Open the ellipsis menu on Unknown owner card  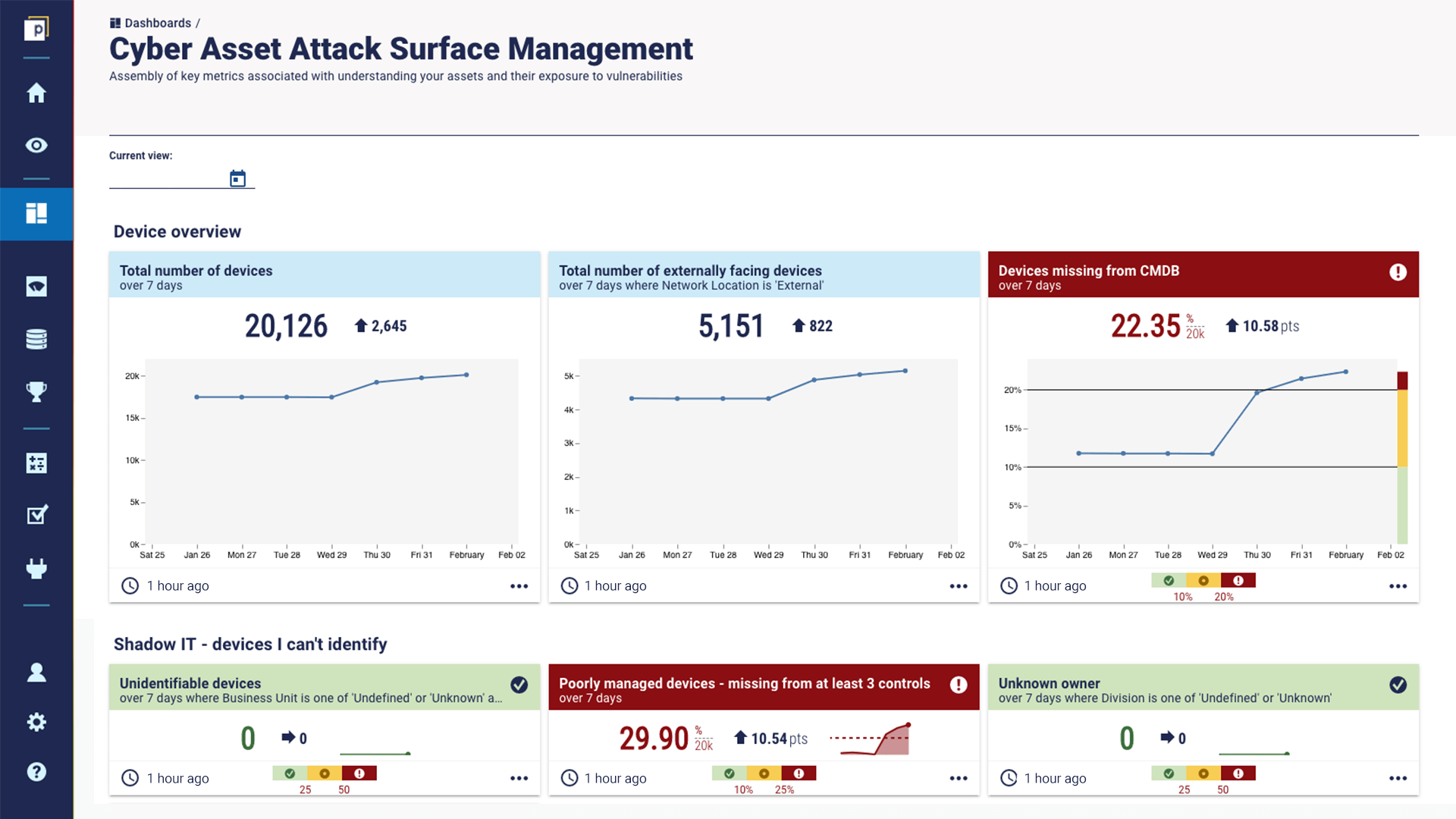[x=1398, y=778]
